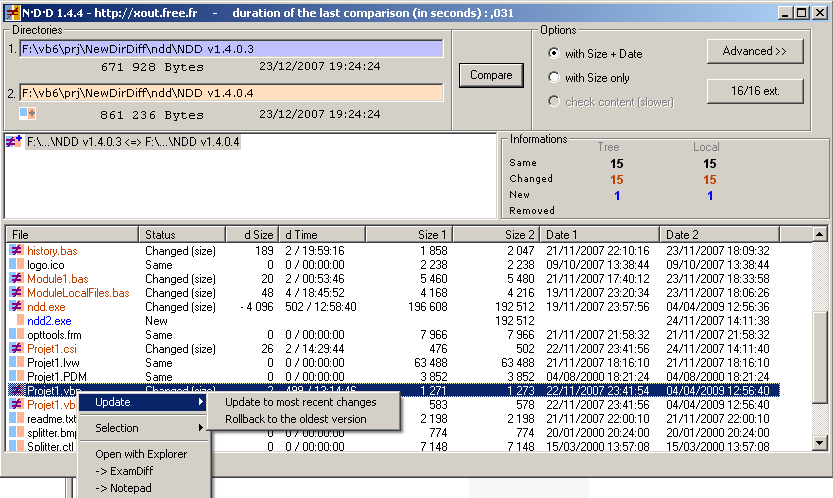Click the changed-file icon next to Module1.bas
833x498 pixels.
coord(16,278)
